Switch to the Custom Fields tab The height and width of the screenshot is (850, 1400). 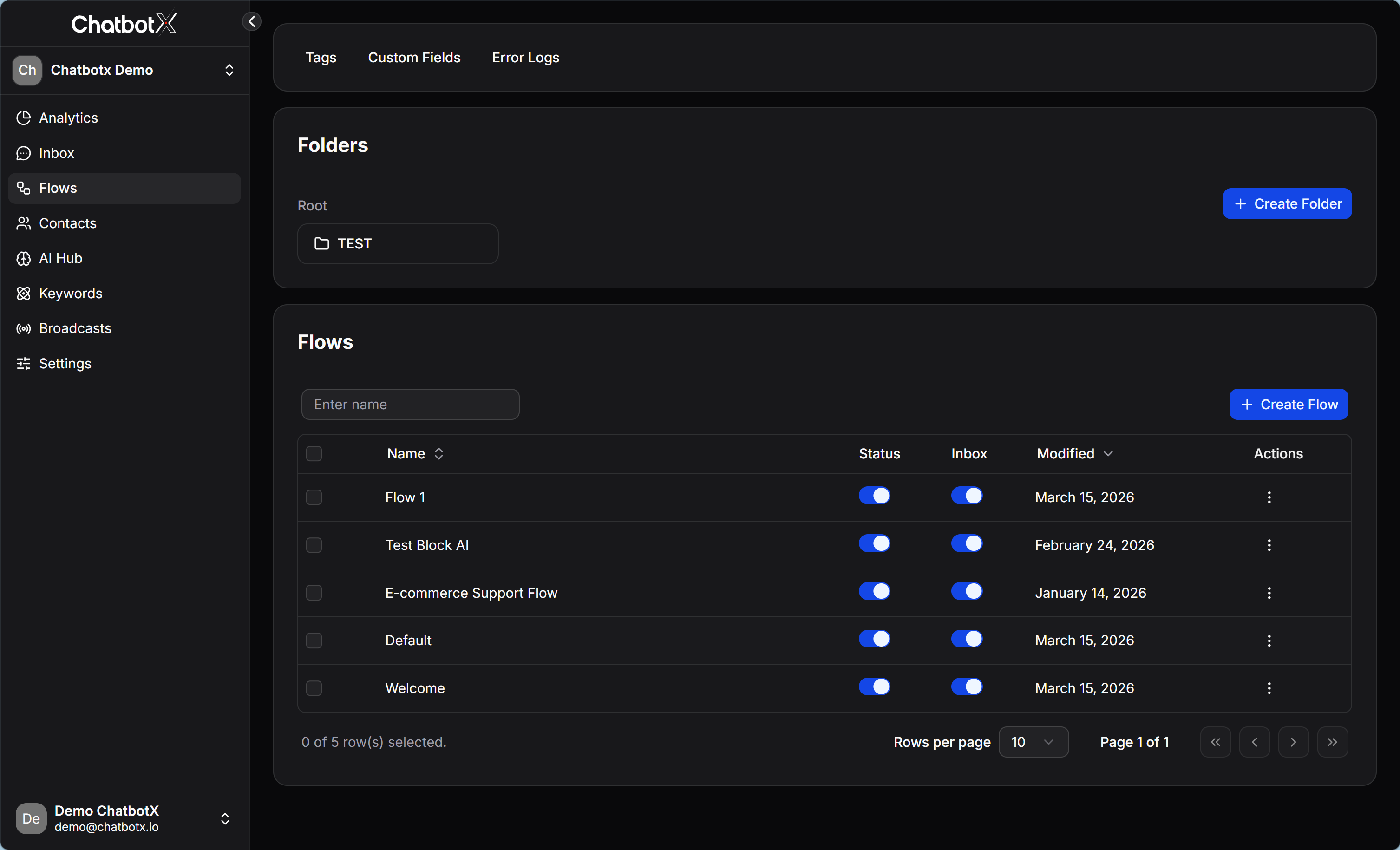point(414,58)
